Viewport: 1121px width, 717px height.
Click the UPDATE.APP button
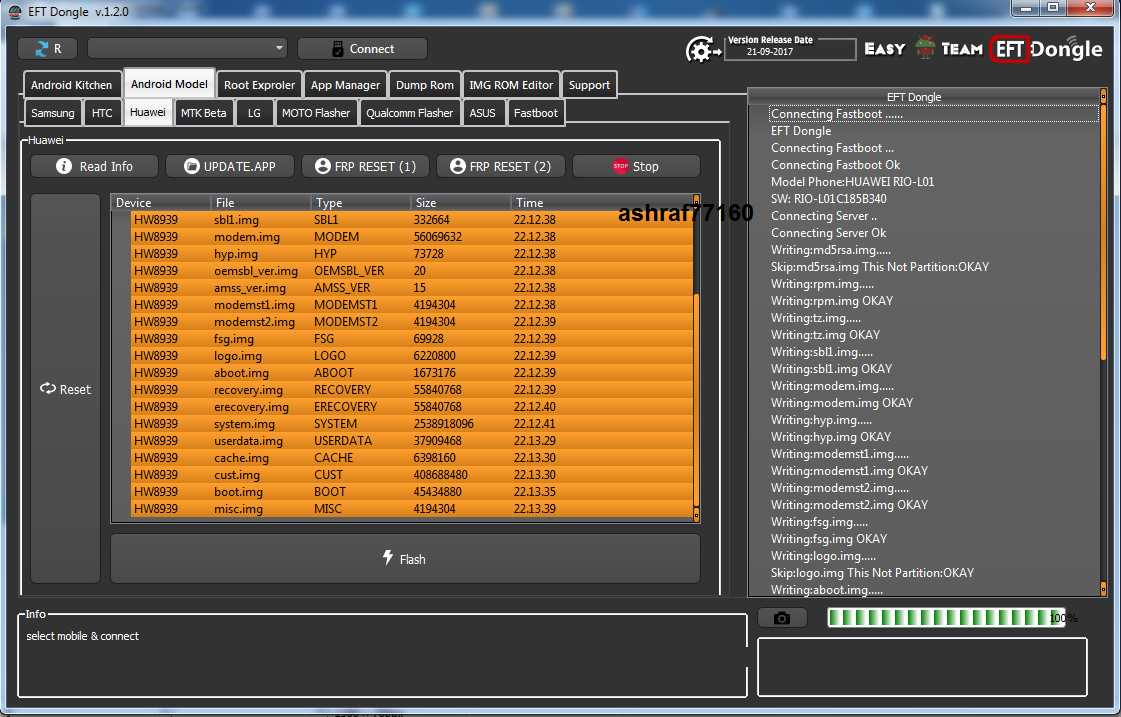pyautogui.click(x=229, y=166)
